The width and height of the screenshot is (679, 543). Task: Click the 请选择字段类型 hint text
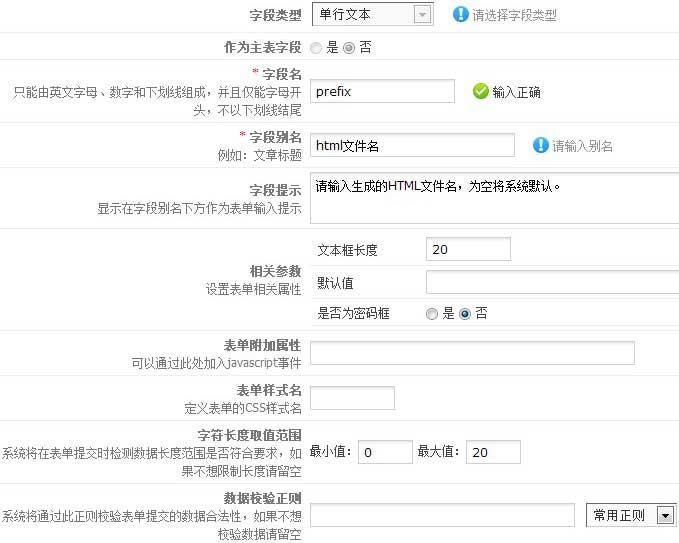[x=514, y=15]
